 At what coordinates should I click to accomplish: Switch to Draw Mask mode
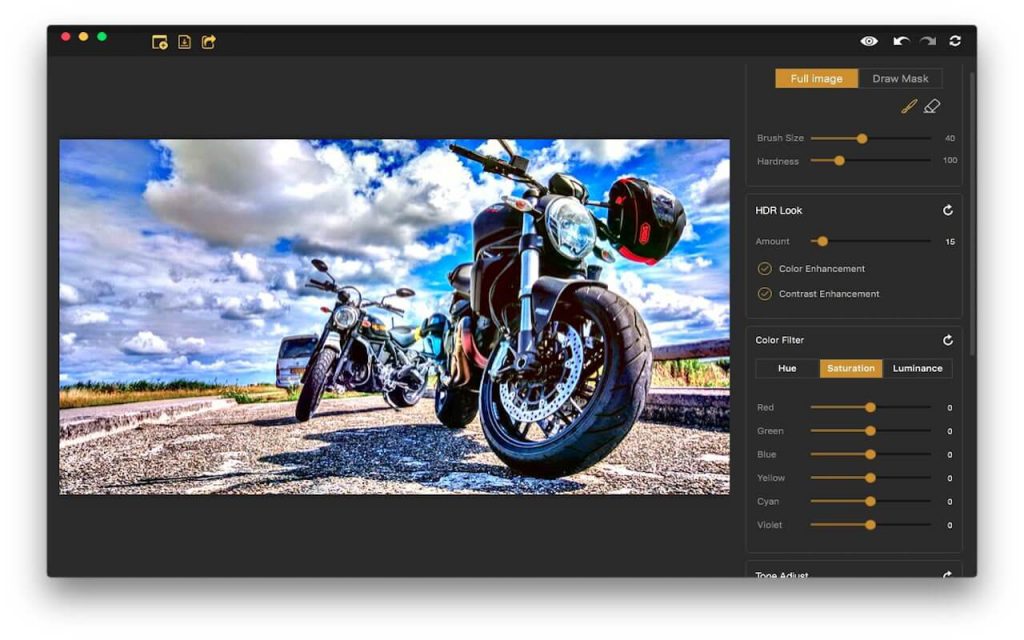[899, 77]
